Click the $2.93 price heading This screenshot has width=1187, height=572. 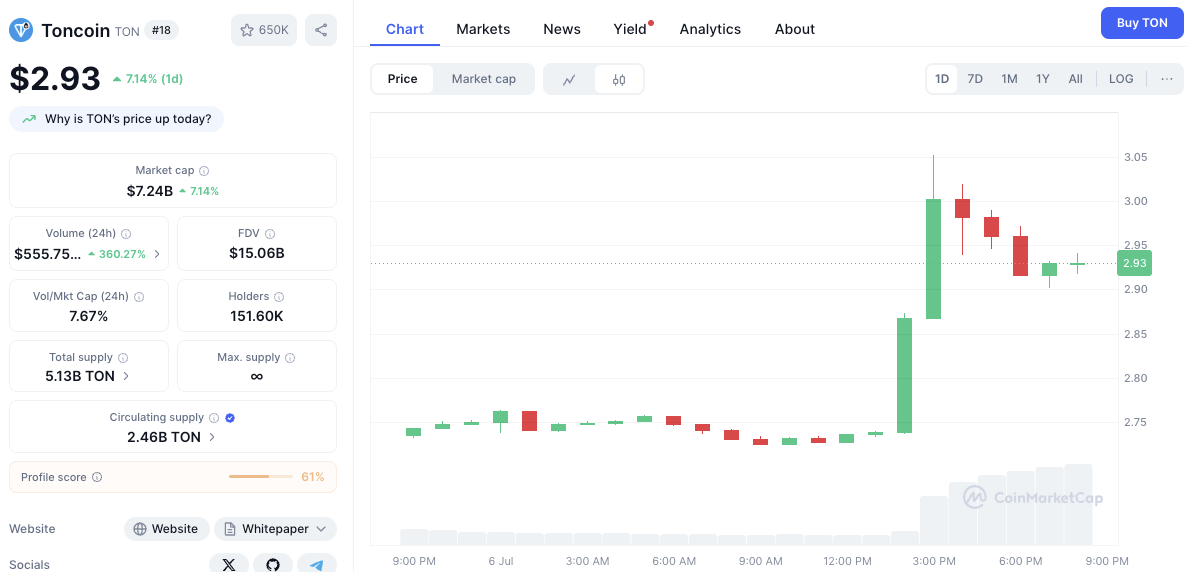55,78
